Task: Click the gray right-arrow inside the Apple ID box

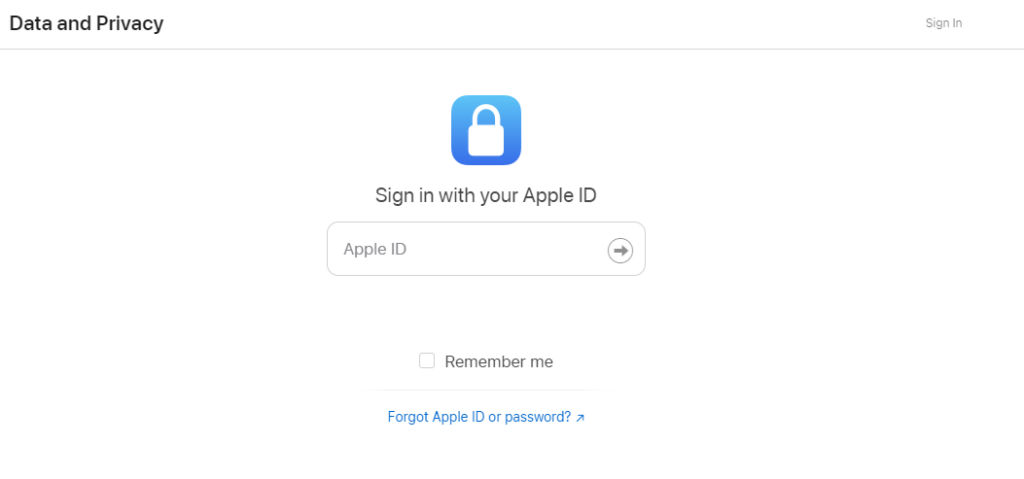Action: [x=620, y=250]
